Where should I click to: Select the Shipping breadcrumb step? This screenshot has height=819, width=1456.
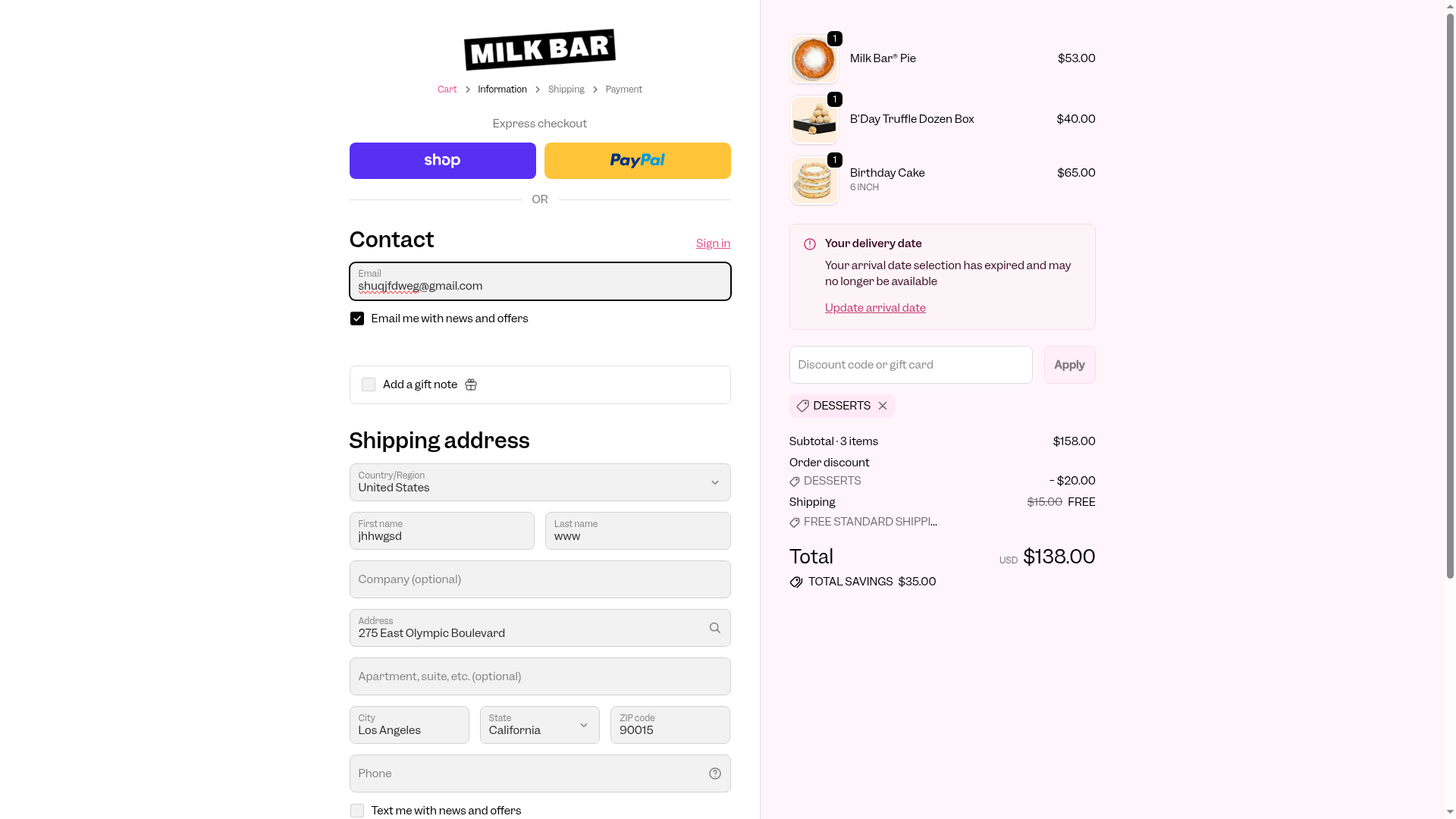566,89
